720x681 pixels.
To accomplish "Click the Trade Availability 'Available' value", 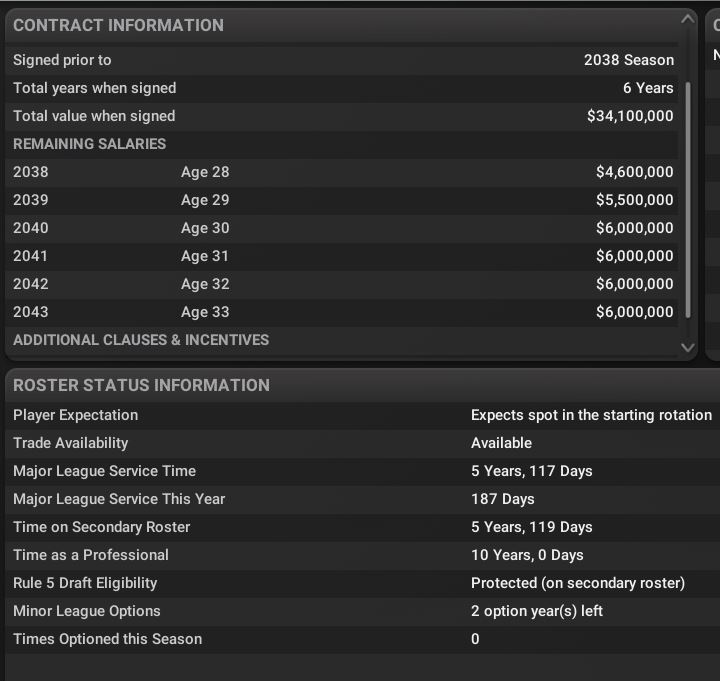I will click(501, 443).
